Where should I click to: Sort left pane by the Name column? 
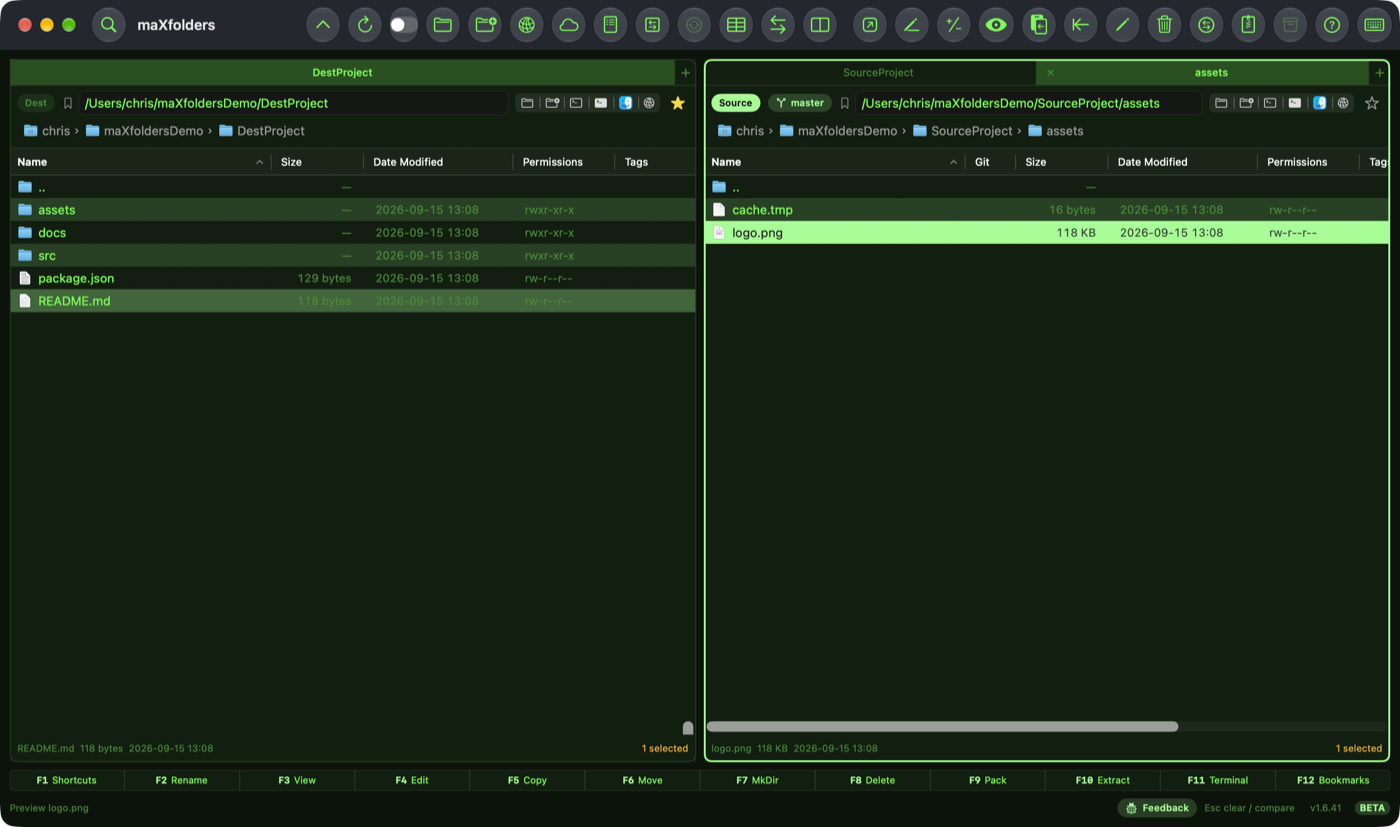tap(141, 162)
